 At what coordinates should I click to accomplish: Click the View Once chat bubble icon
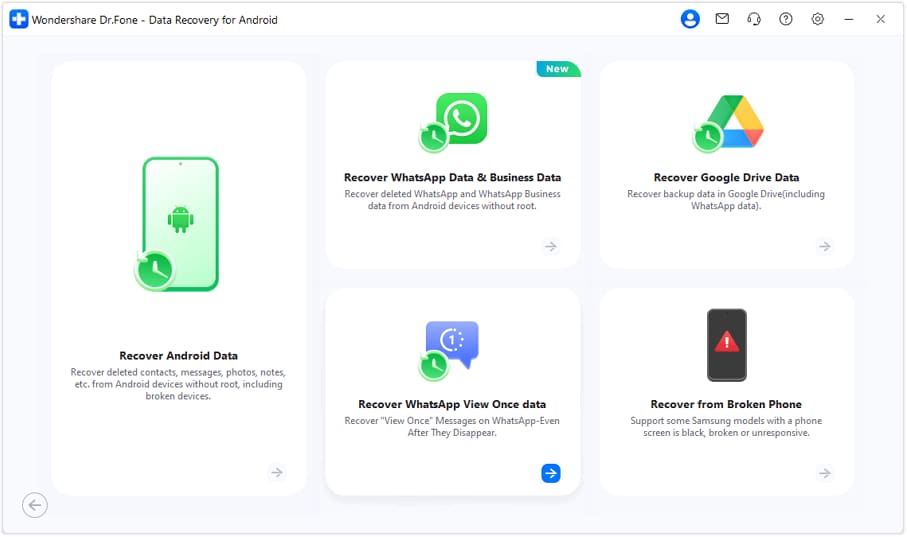pos(449,350)
